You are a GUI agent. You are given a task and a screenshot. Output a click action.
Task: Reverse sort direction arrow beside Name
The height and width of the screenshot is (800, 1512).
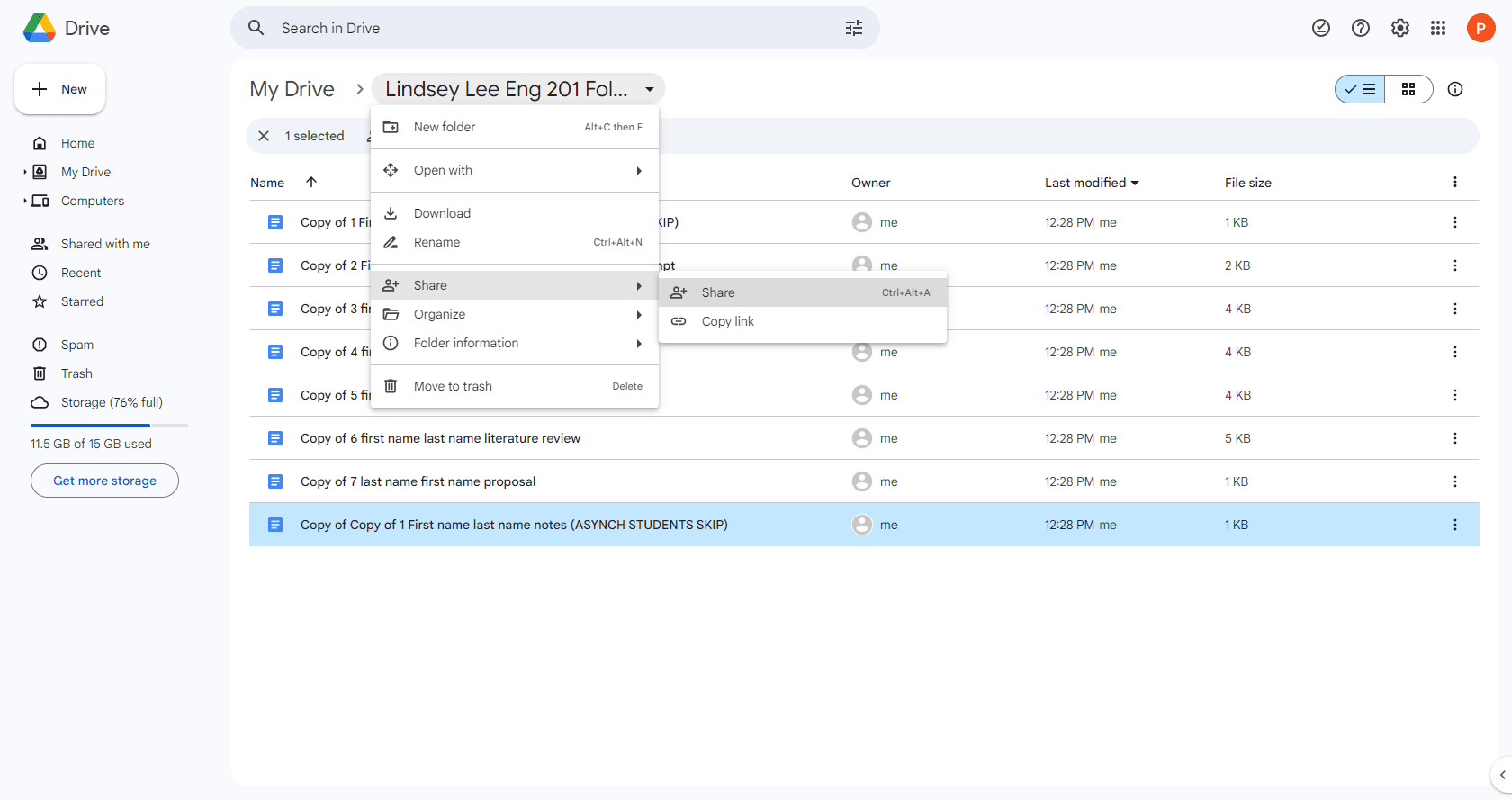click(311, 182)
